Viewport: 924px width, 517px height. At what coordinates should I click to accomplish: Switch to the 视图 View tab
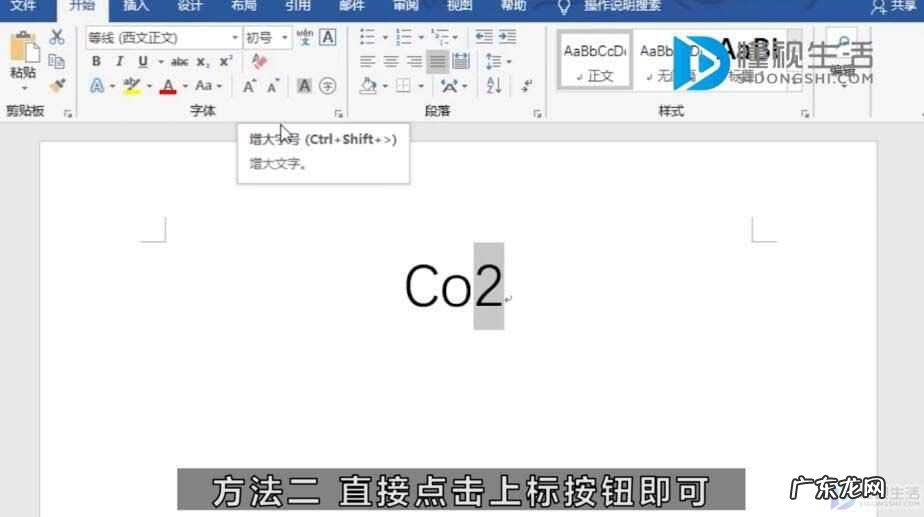click(460, 6)
